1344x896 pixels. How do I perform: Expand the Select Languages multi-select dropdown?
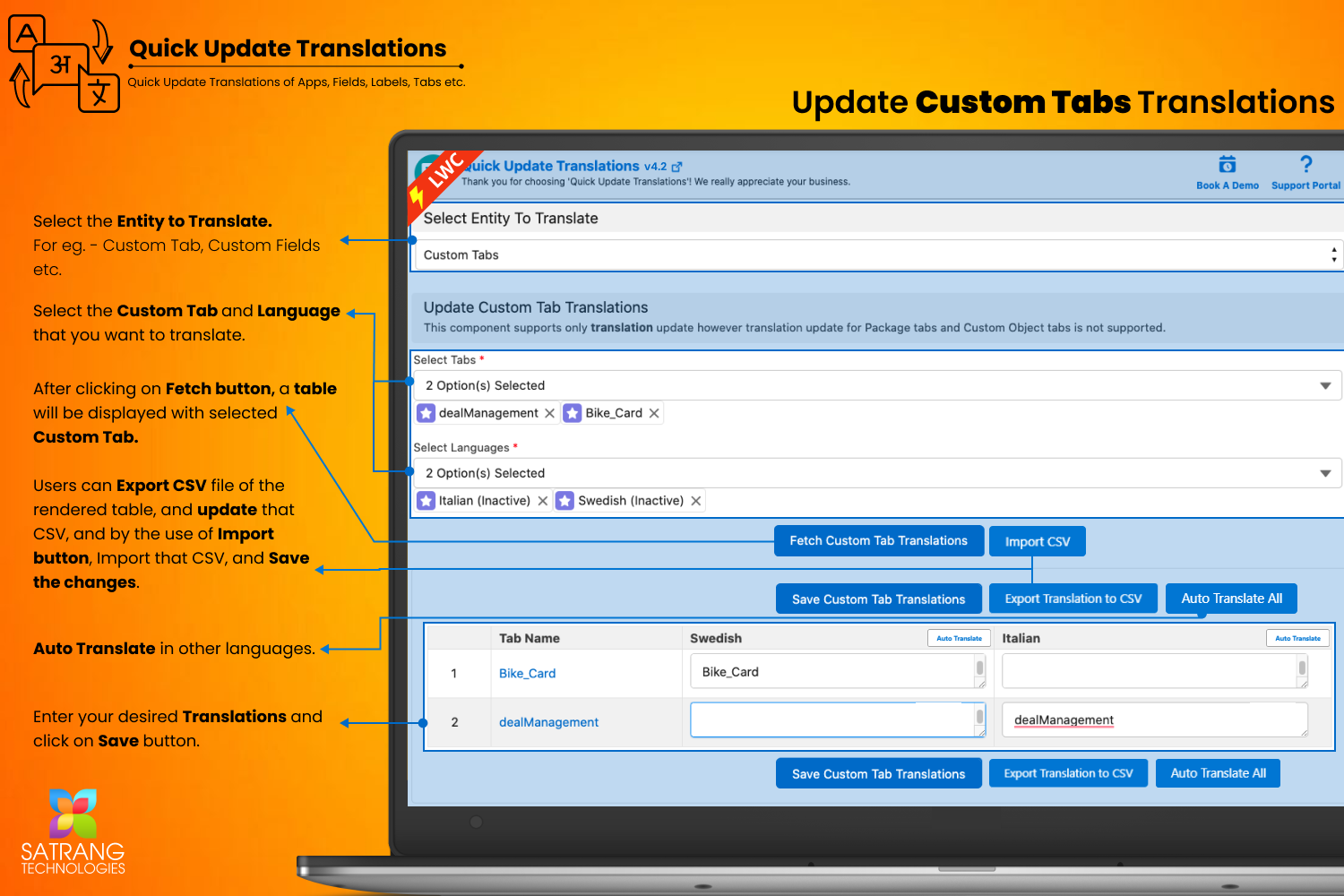coord(878,473)
